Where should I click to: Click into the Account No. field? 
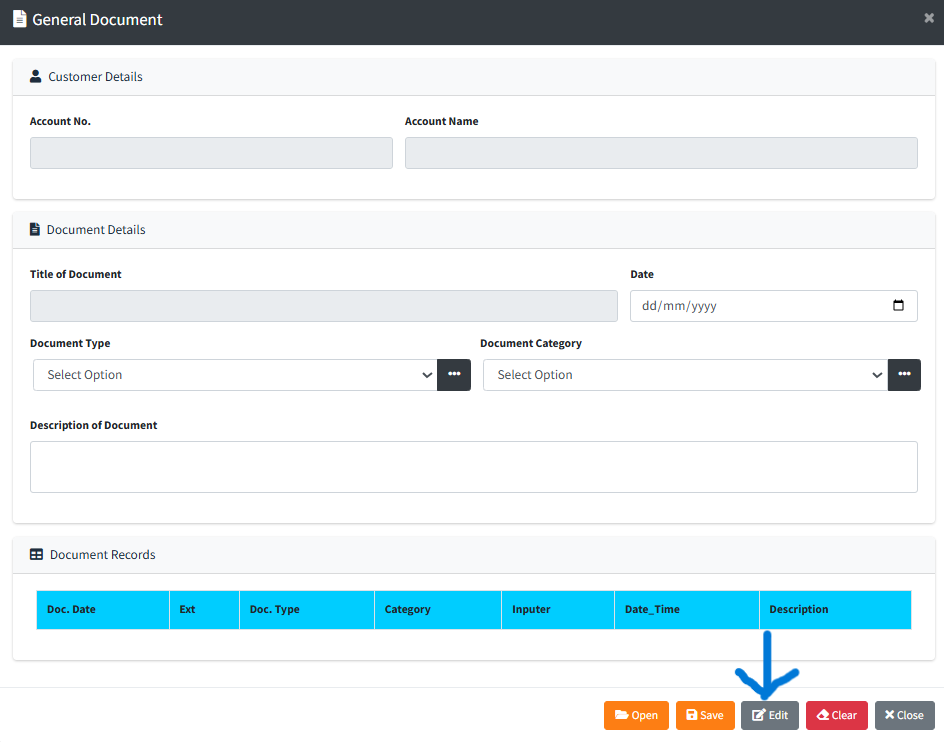[211, 153]
